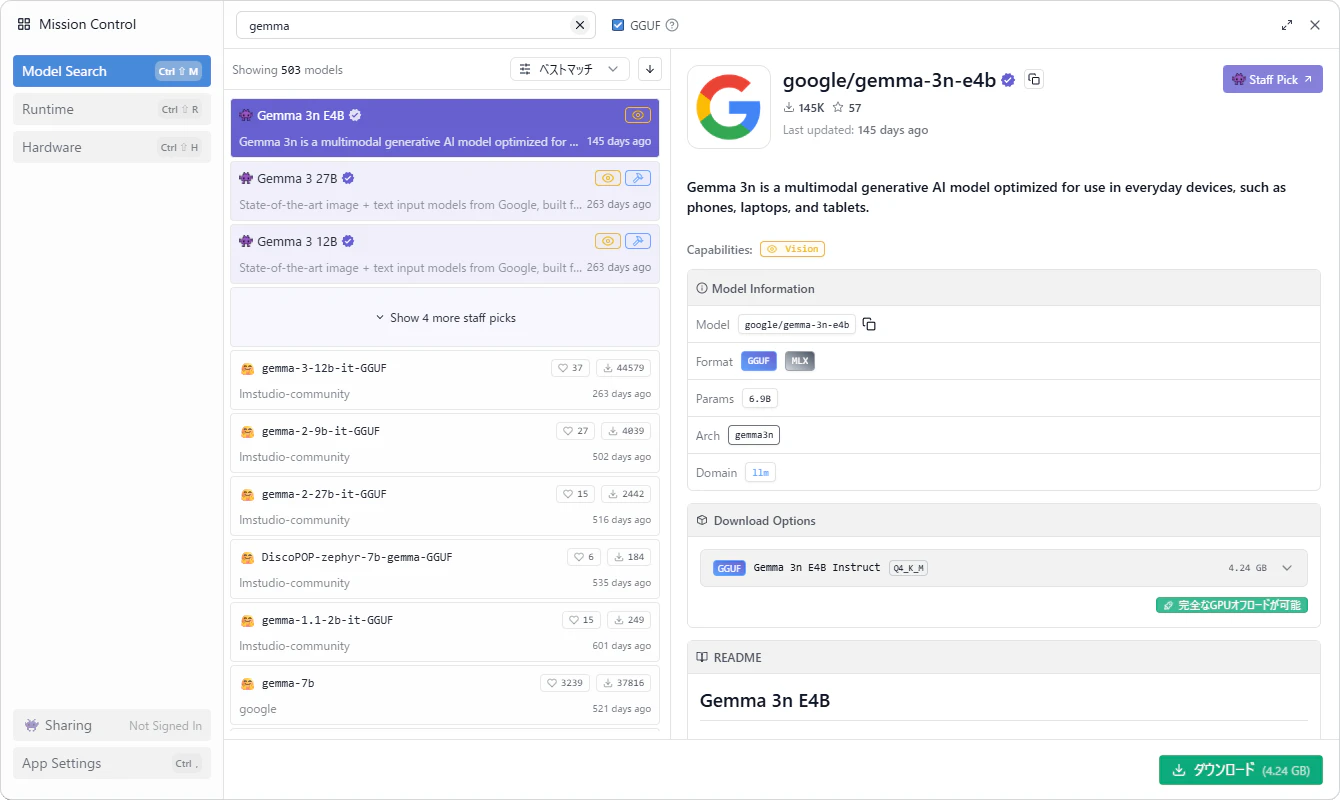Click the 6.9B params value

point(760,398)
